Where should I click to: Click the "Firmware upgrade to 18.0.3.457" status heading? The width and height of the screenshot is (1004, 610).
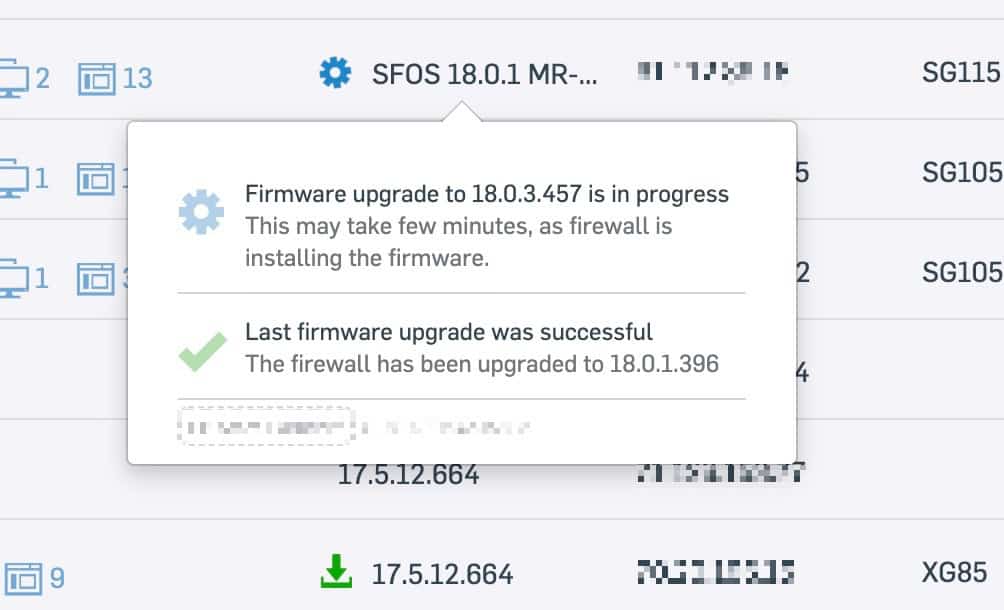pyautogui.click(x=487, y=194)
